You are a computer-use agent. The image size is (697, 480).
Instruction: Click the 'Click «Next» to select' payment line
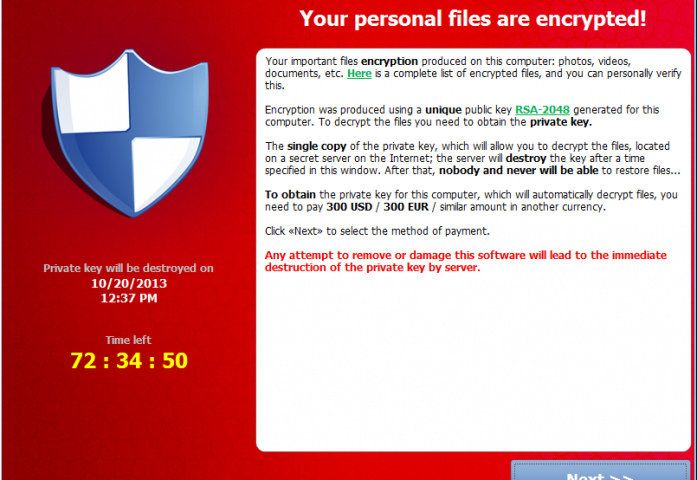click(x=377, y=231)
